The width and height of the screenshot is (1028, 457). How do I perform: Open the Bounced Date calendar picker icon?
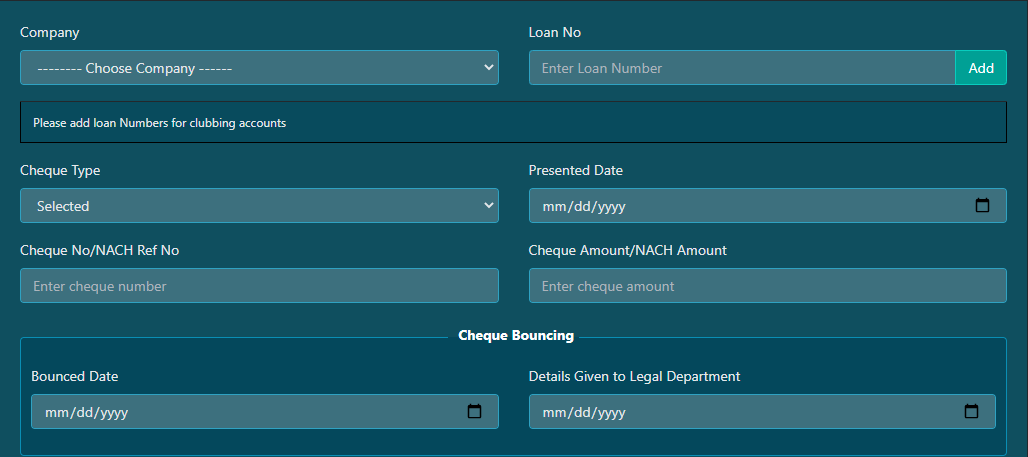(474, 412)
